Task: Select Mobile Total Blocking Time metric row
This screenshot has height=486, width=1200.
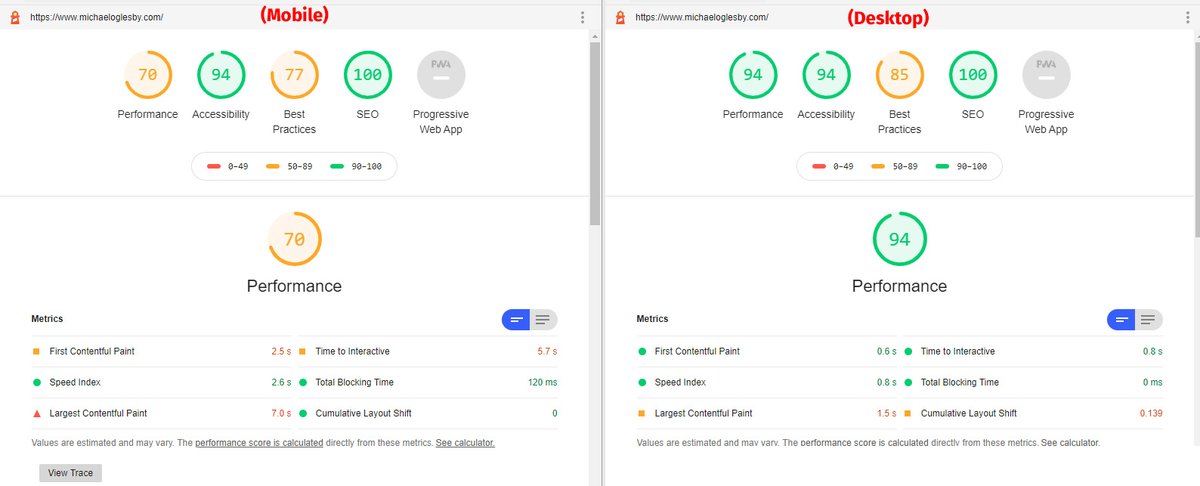Action: point(428,382)
